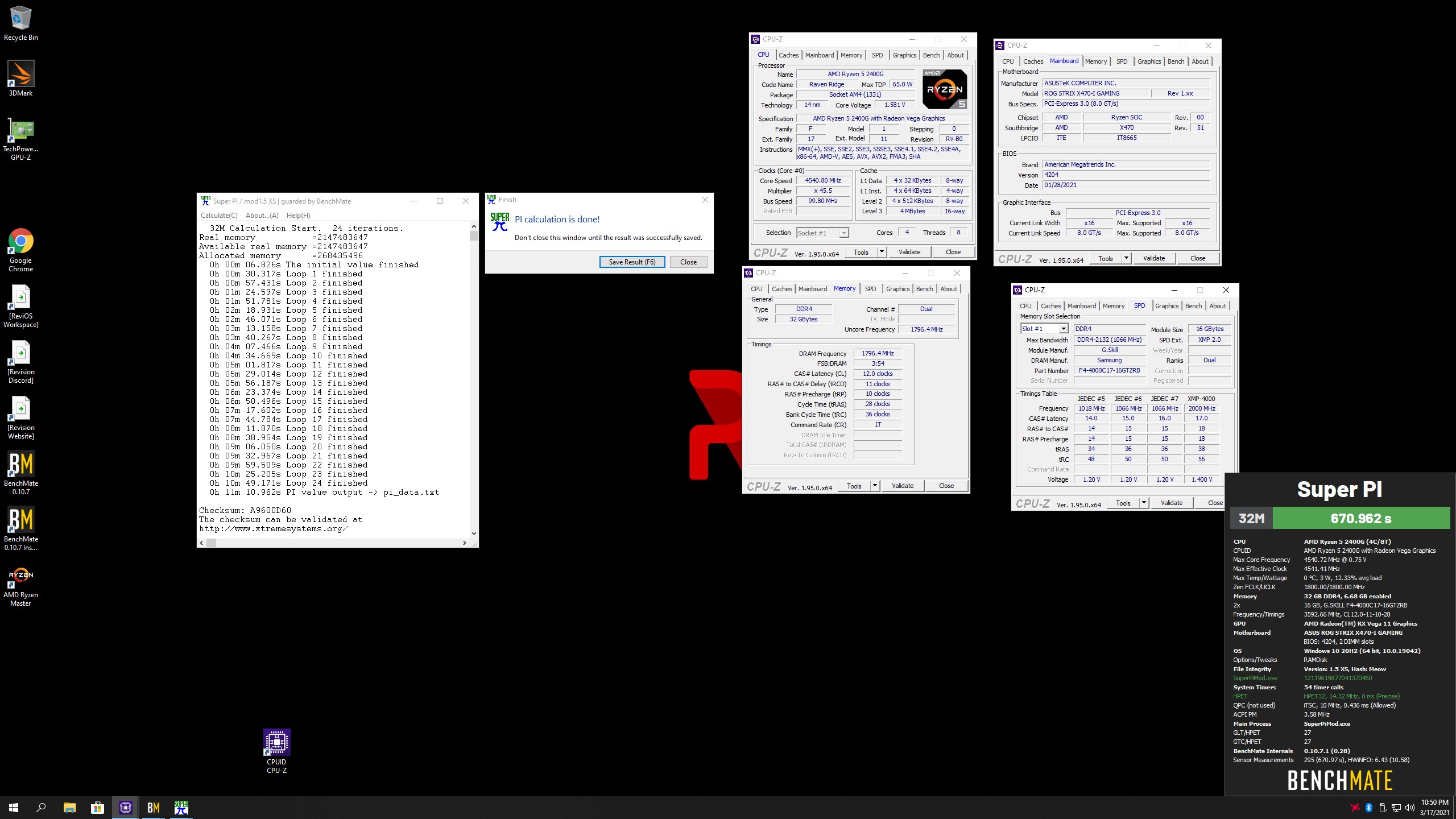1456x819 pixels.
Task: Click the part number F4-4000C17-16GTZRB field
Action: [1109, 370]
